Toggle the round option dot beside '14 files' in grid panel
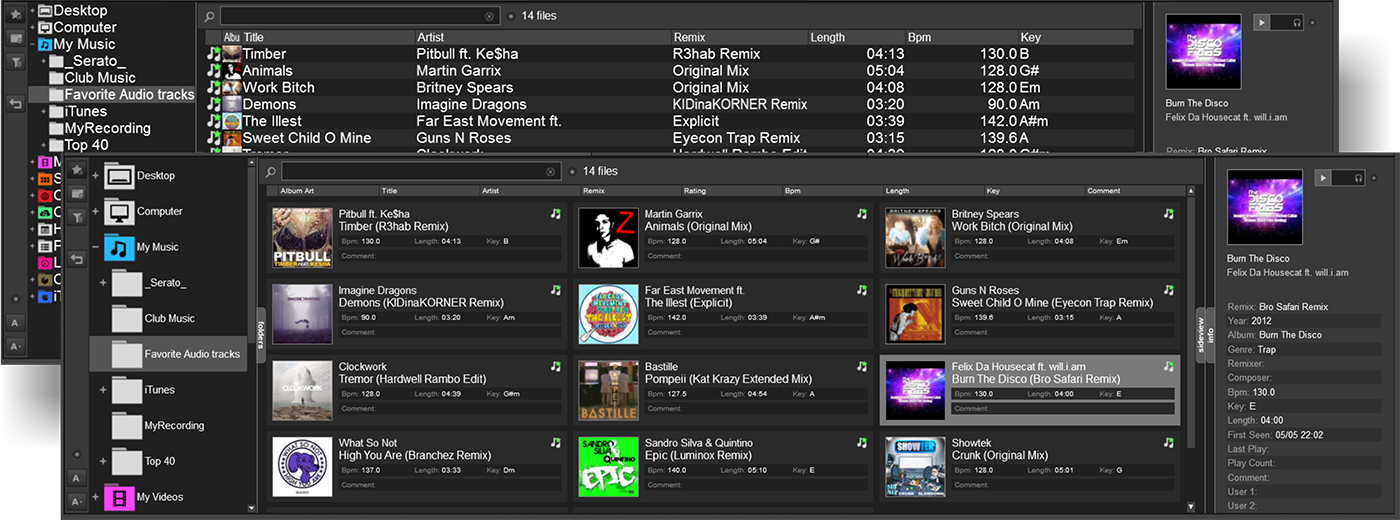Screen dimensions: 1400x520 tap(572, 171)
